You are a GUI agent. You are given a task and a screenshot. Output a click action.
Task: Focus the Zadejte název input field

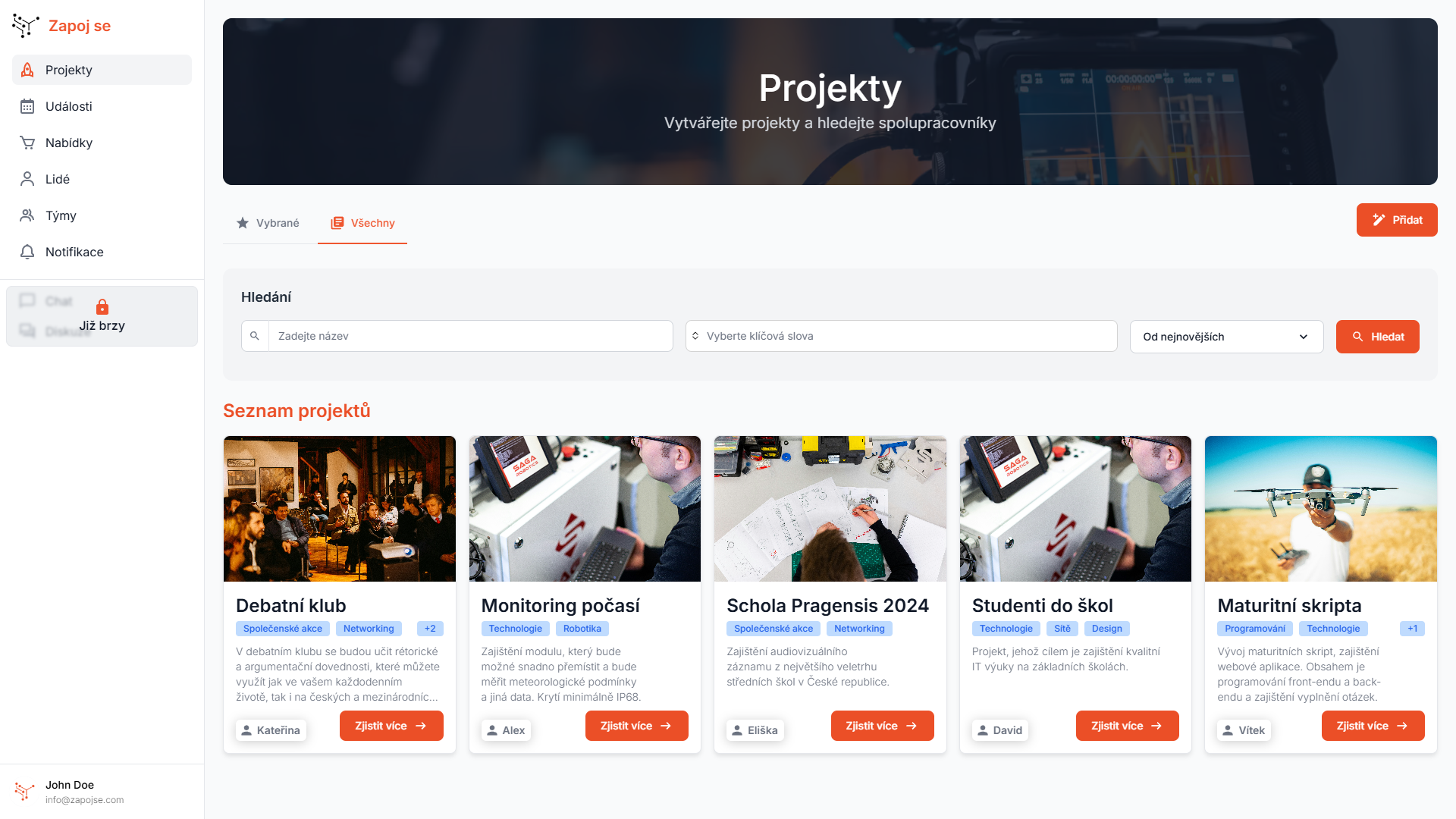point(470,336)
